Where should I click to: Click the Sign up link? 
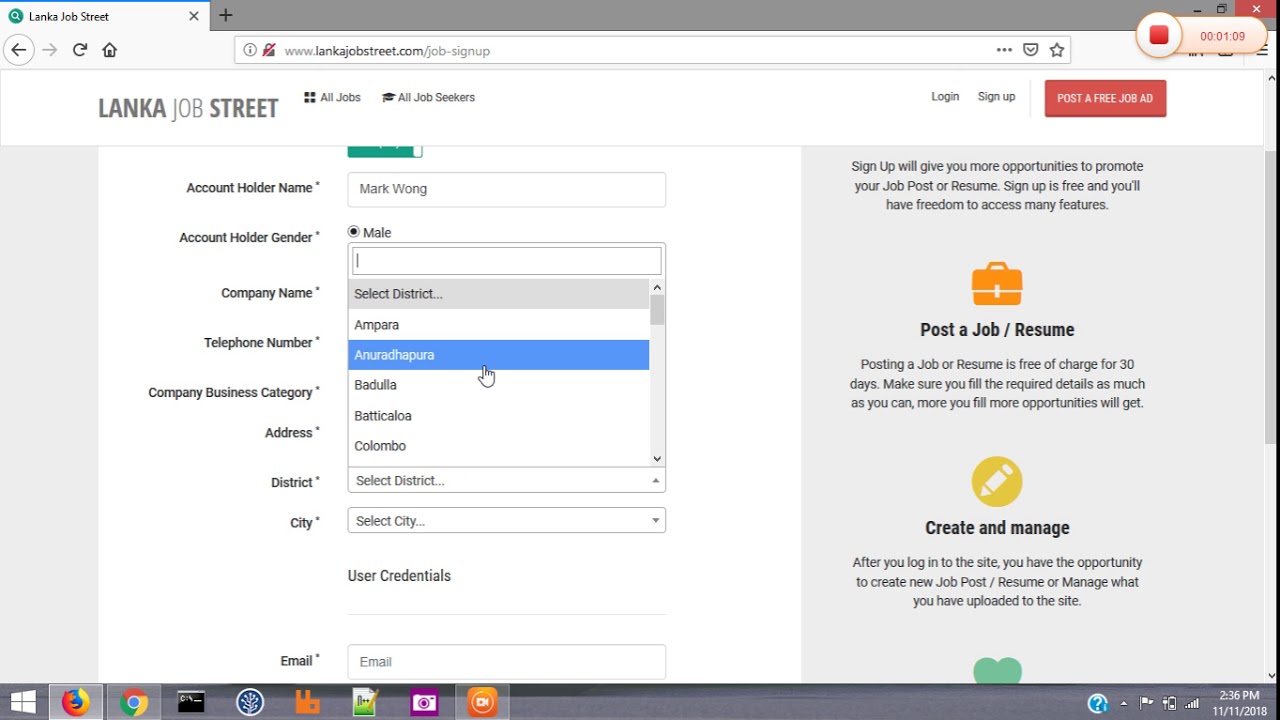996,97
